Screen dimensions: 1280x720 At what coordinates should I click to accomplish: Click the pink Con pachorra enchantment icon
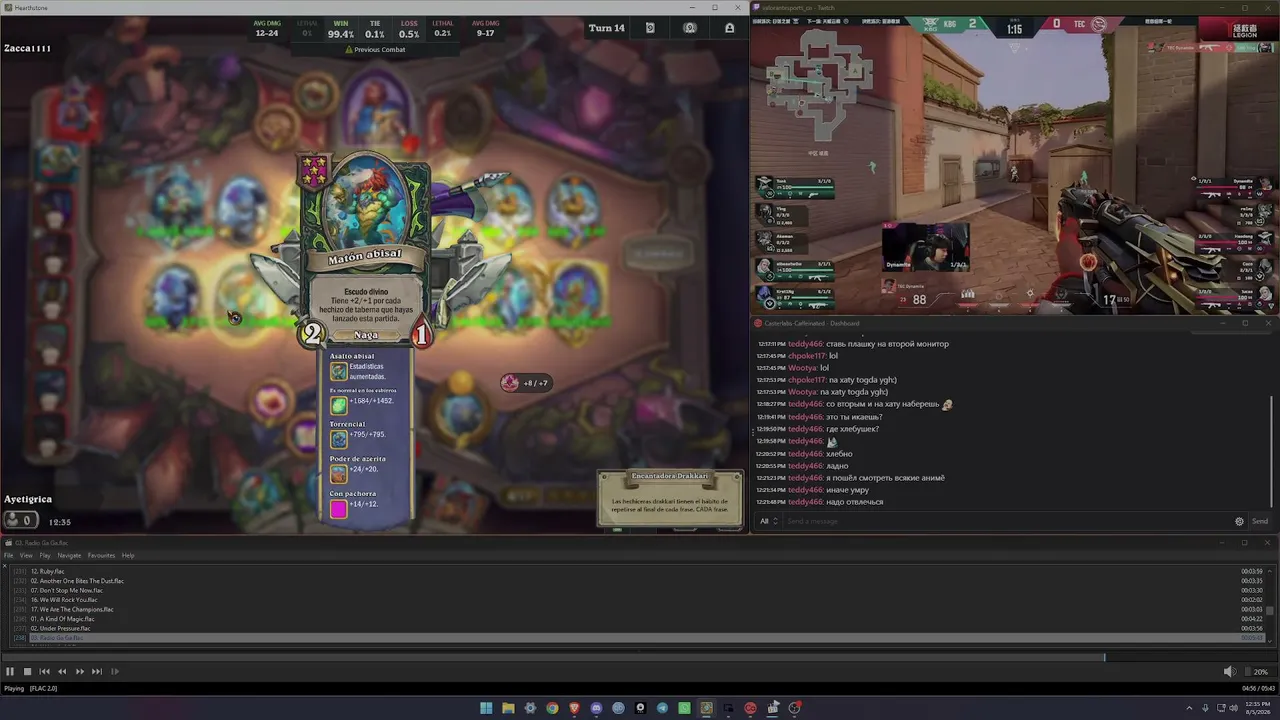339,508
